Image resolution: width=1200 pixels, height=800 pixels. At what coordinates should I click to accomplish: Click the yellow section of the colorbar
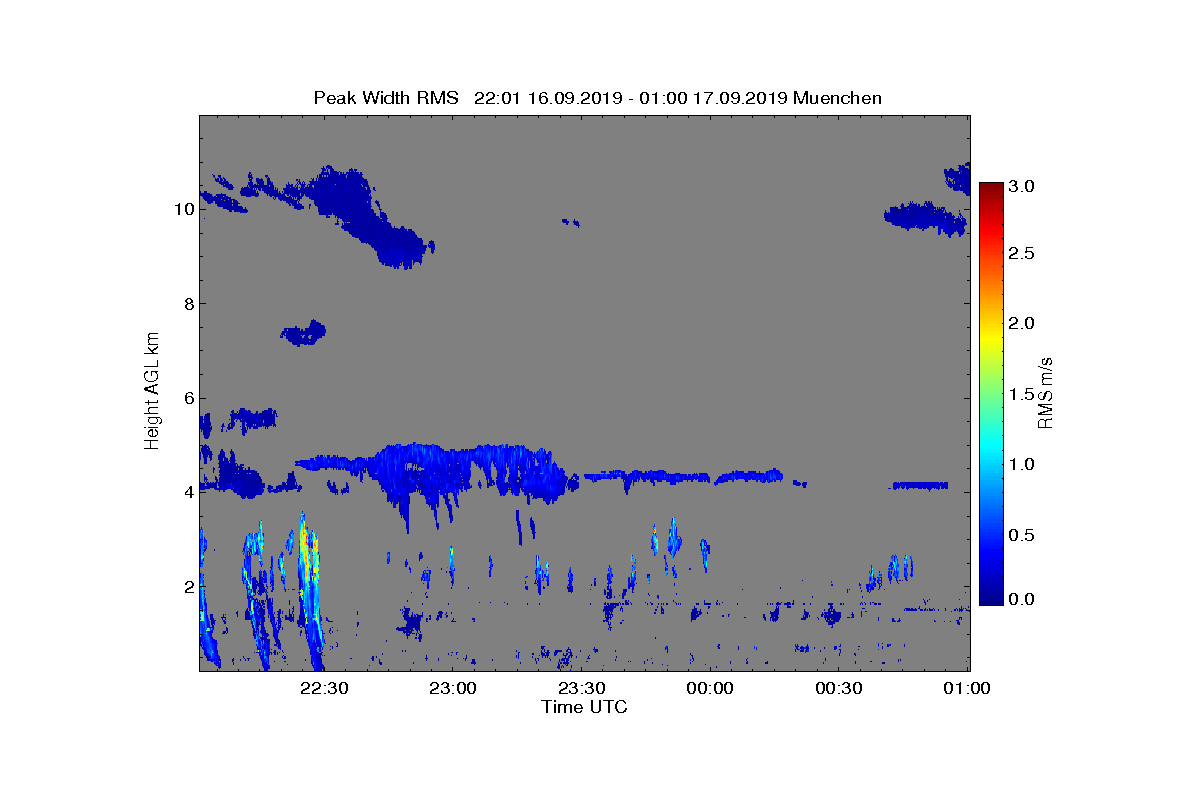(991, 340)
